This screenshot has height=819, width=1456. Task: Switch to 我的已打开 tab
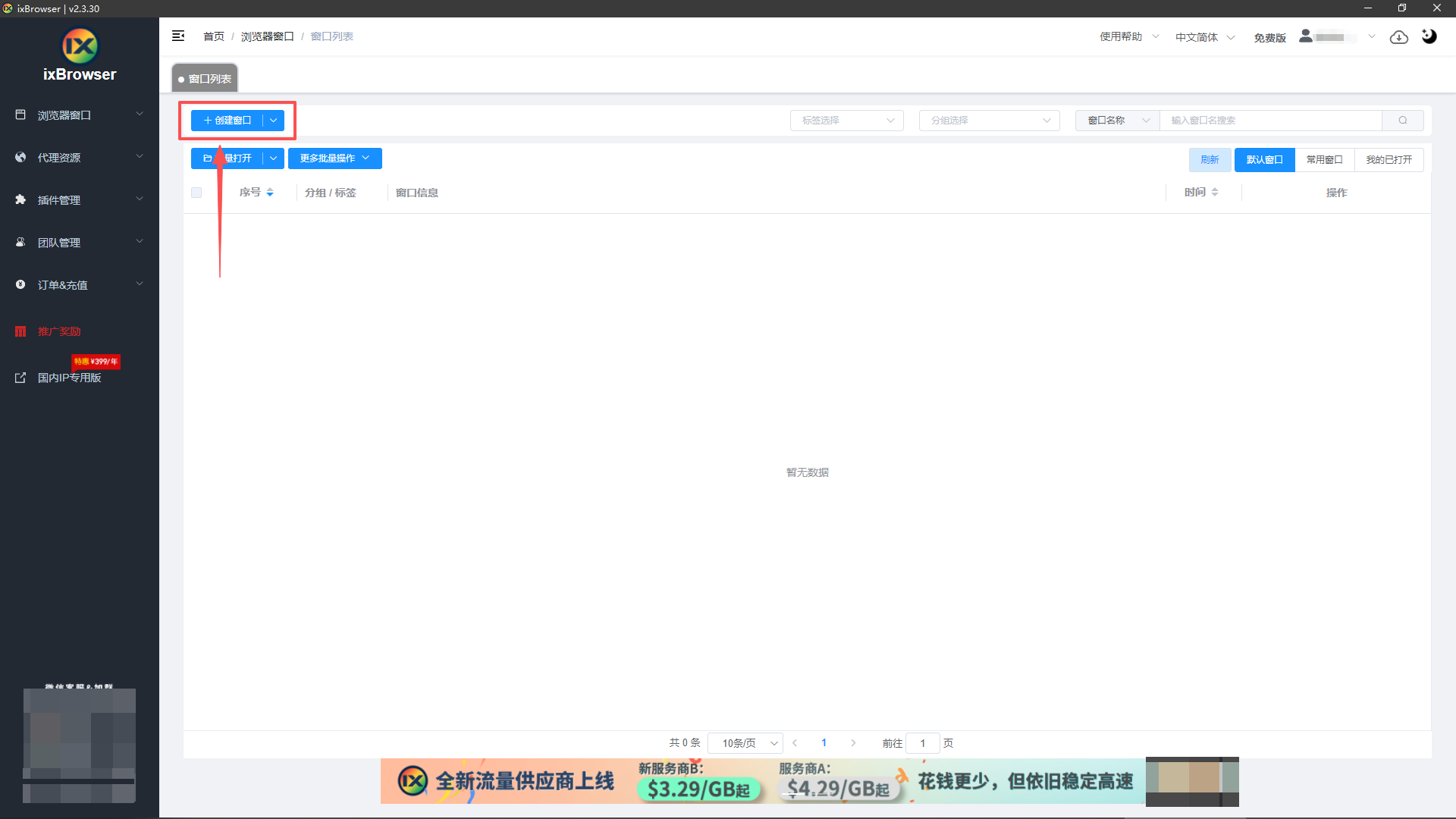point(1389,159)
